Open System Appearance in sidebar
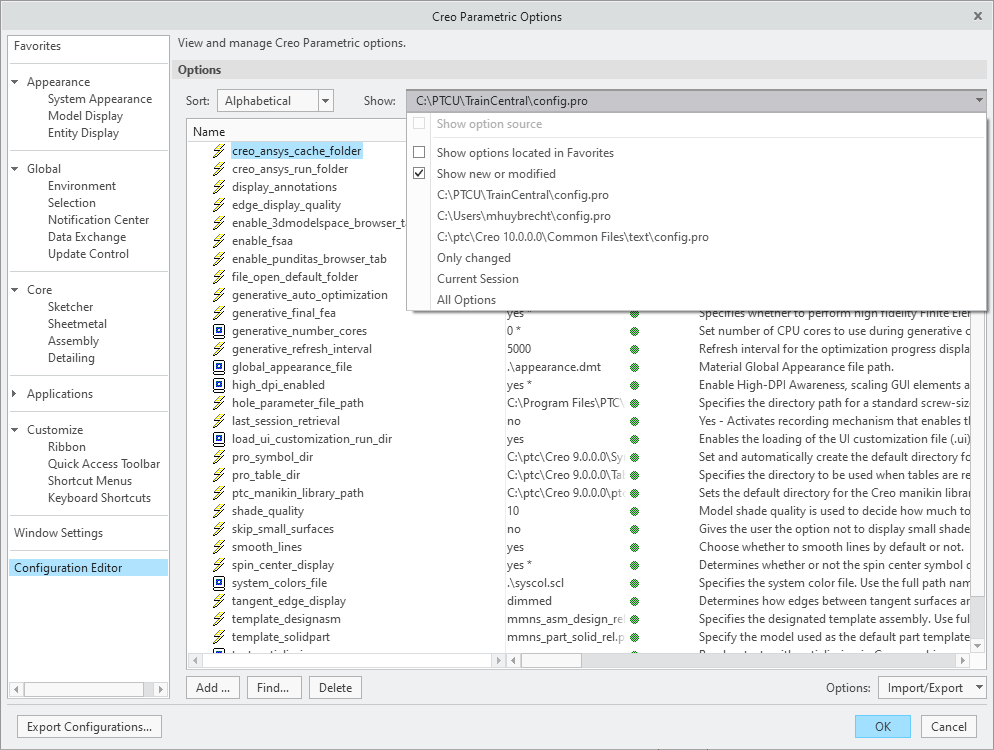 100,99
